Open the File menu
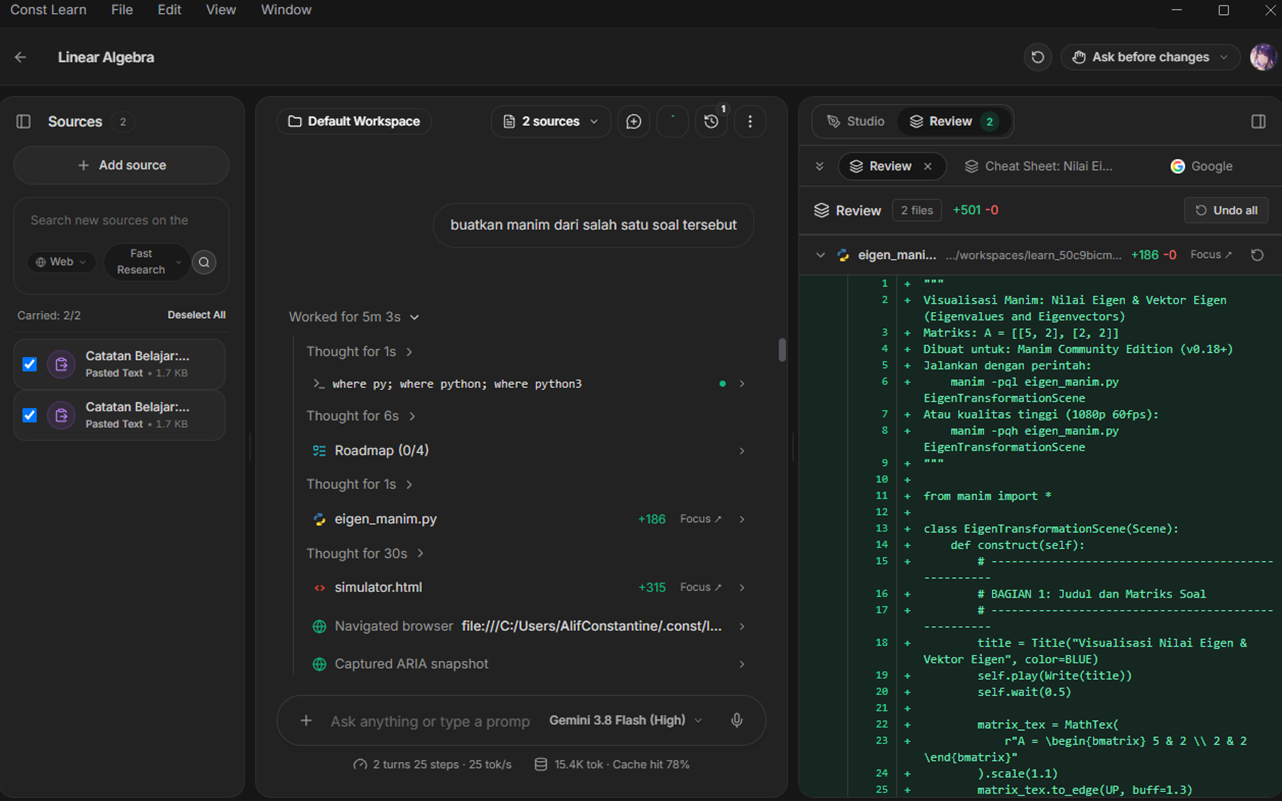This screenshot has height=801, width=1282. 122,10
